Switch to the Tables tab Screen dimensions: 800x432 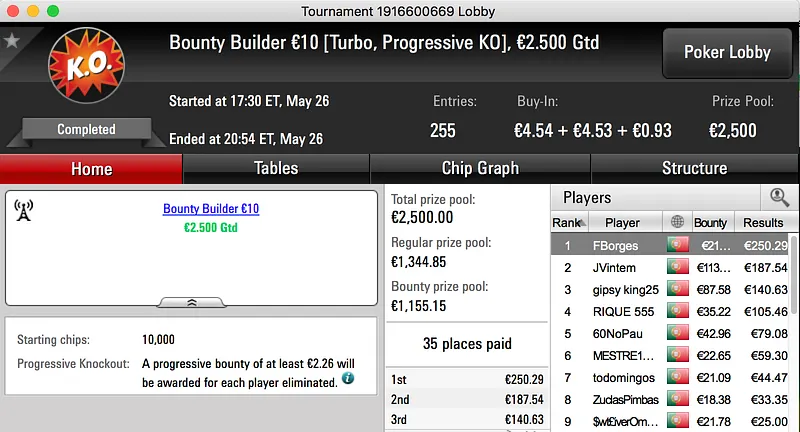pos(276,168)
